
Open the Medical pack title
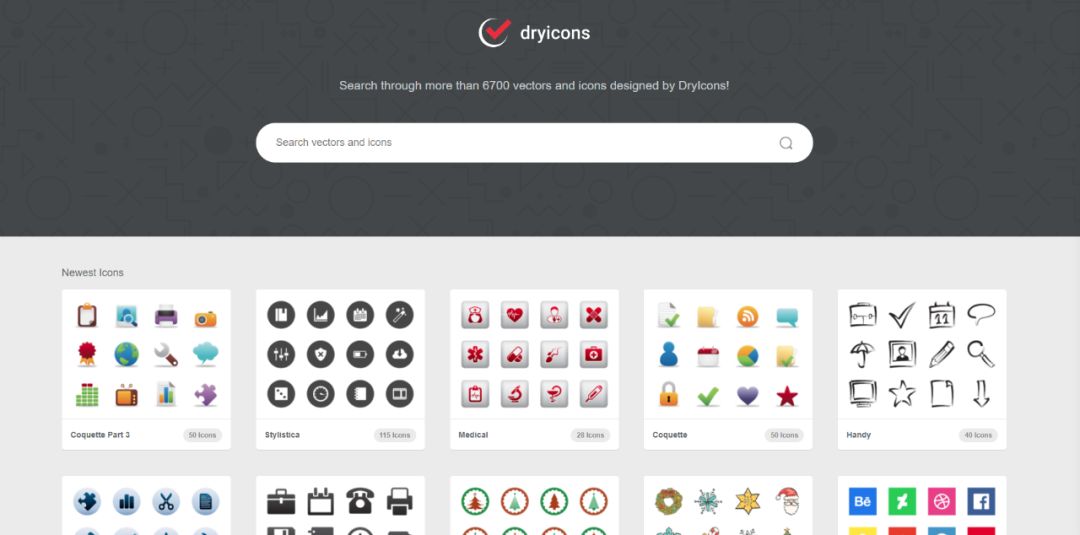473,435
